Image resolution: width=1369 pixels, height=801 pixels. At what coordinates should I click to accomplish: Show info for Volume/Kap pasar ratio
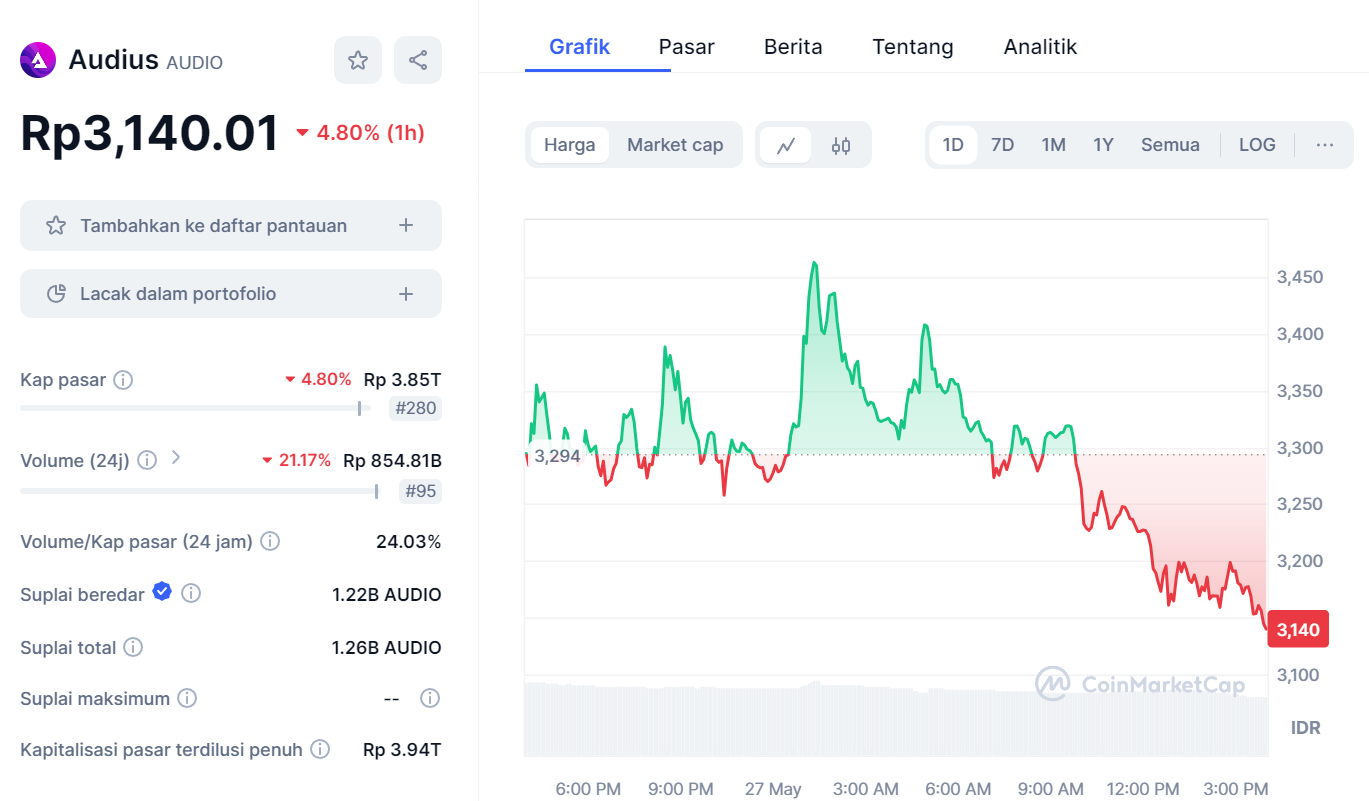(270, 541)
